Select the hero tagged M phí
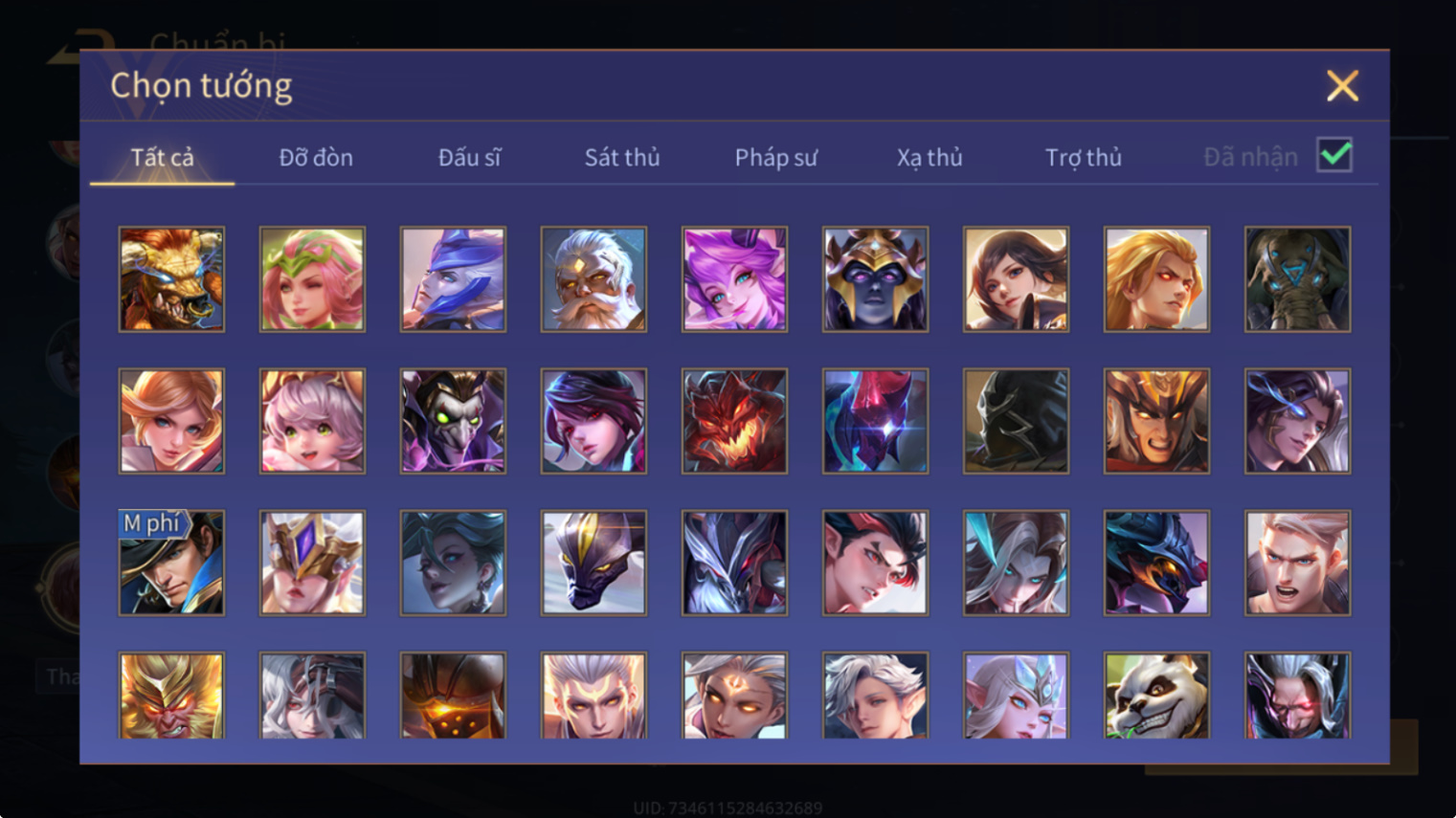Viewport: 1456px width, 818px height. tap(171, 563)
